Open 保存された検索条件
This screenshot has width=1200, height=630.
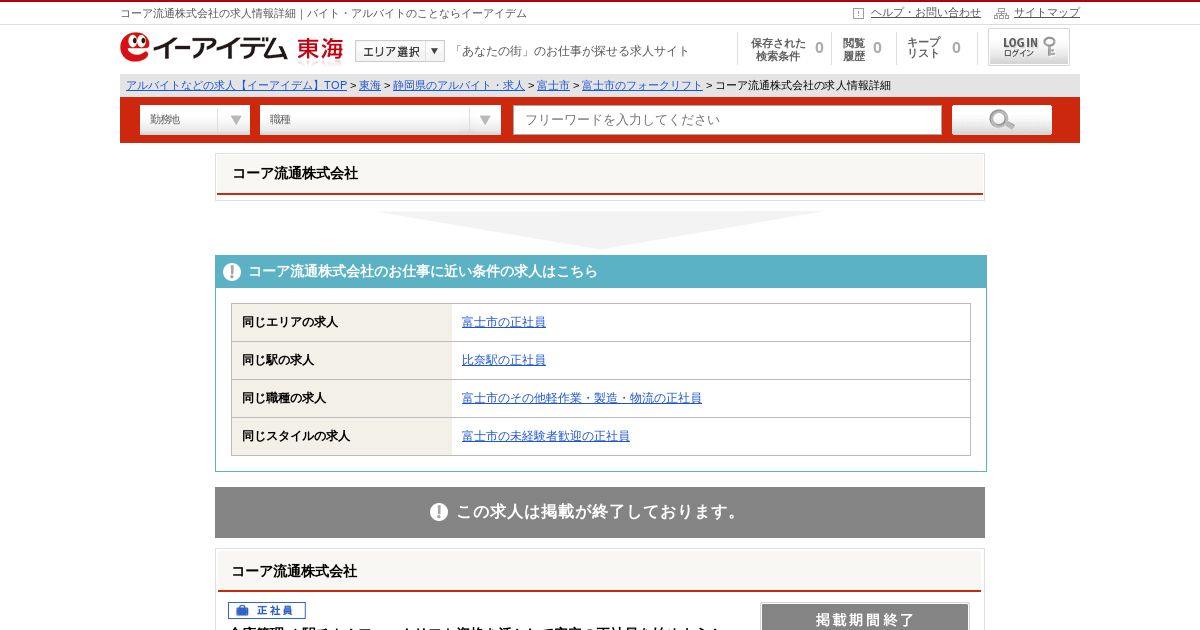pos(787,49)
